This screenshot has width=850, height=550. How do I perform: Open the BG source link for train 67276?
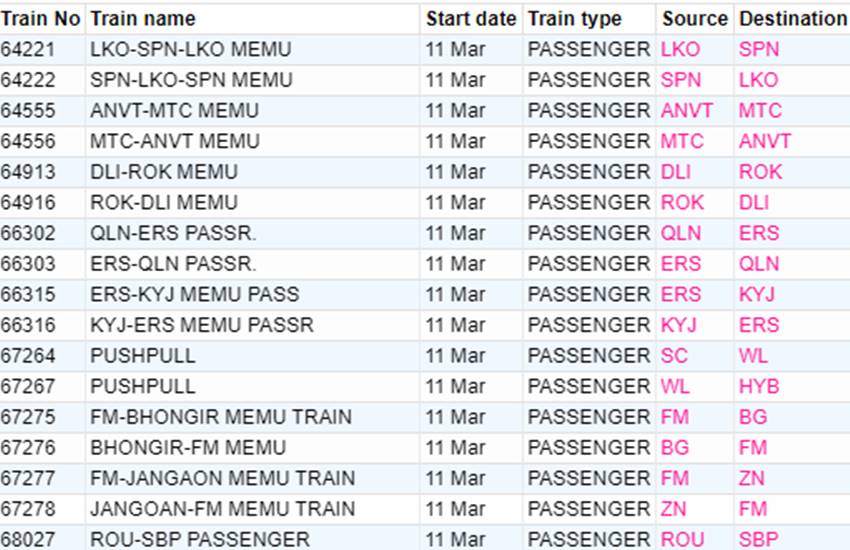[x=675, y=448]
